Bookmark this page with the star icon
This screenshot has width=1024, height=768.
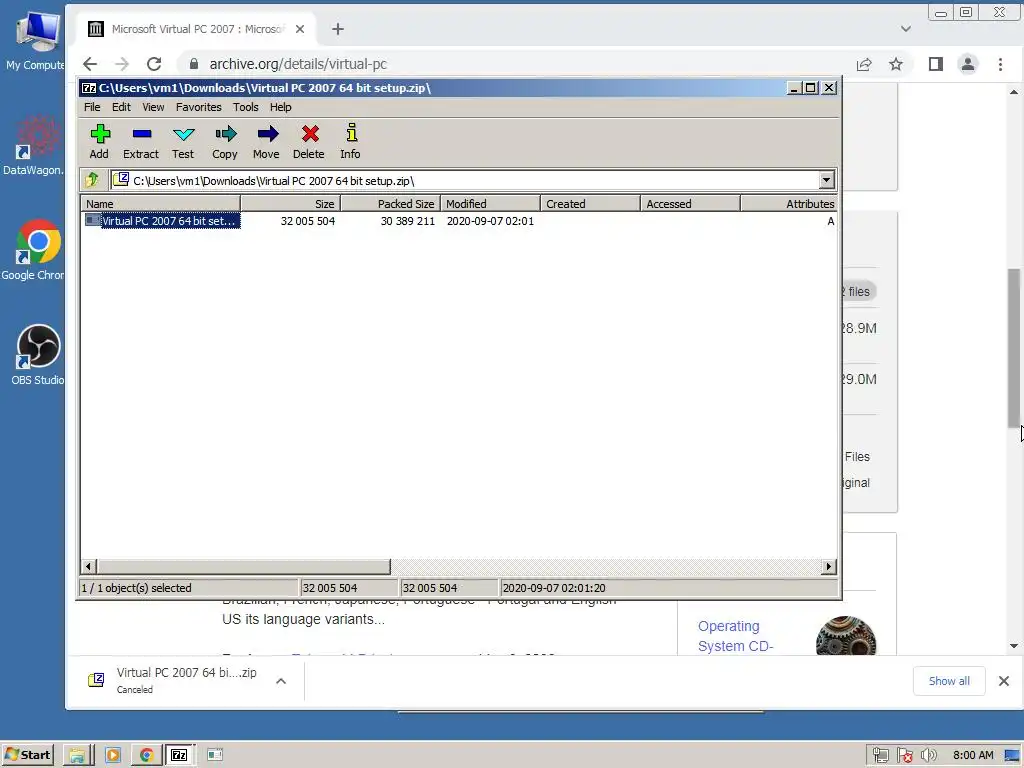click(x=896, y=64)
